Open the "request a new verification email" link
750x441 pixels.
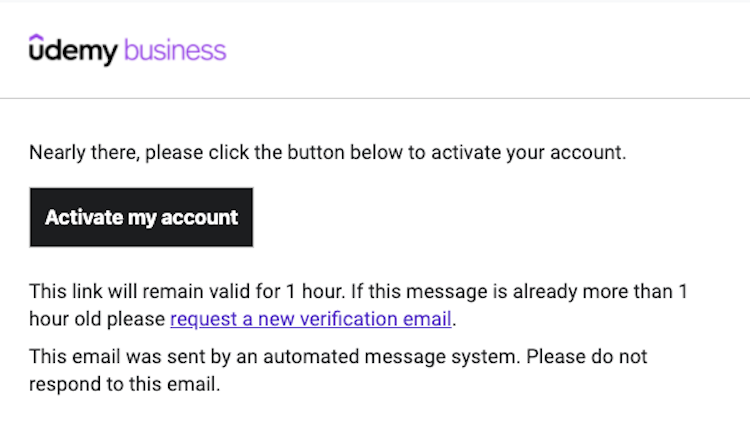pyautogui.click(x=311, y=320)
